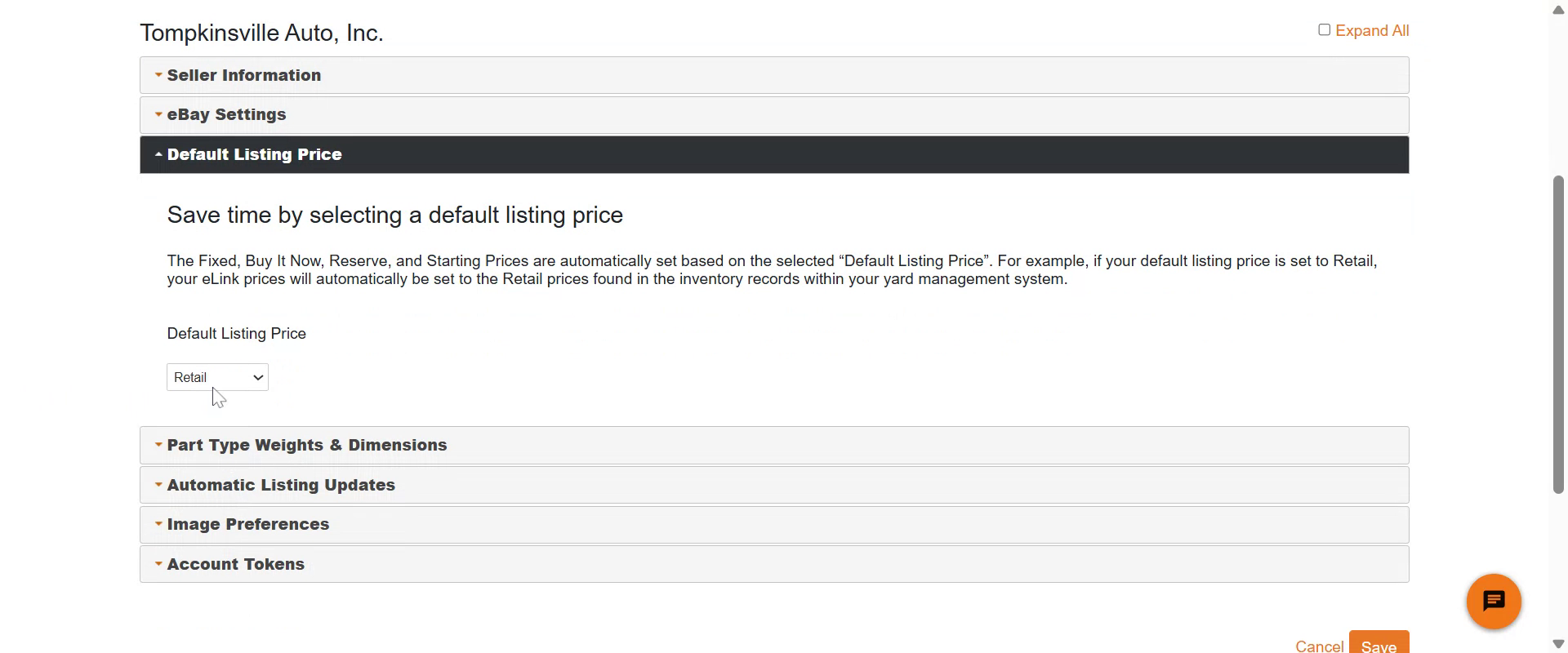The height and width of the screenshot is (653, 1568).
Task: Click the Default Listing Price collapse arrow
Action: [x=158, y=154]
